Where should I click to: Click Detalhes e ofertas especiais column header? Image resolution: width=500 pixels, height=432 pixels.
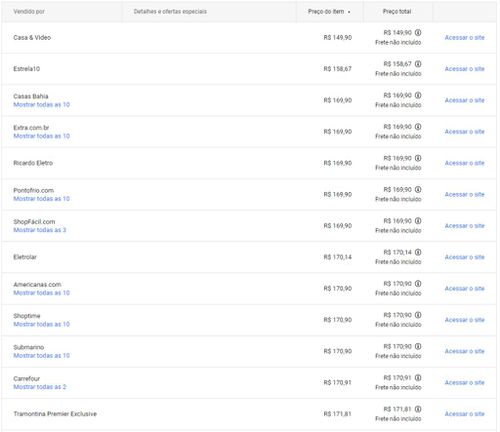tap(170, 12)
